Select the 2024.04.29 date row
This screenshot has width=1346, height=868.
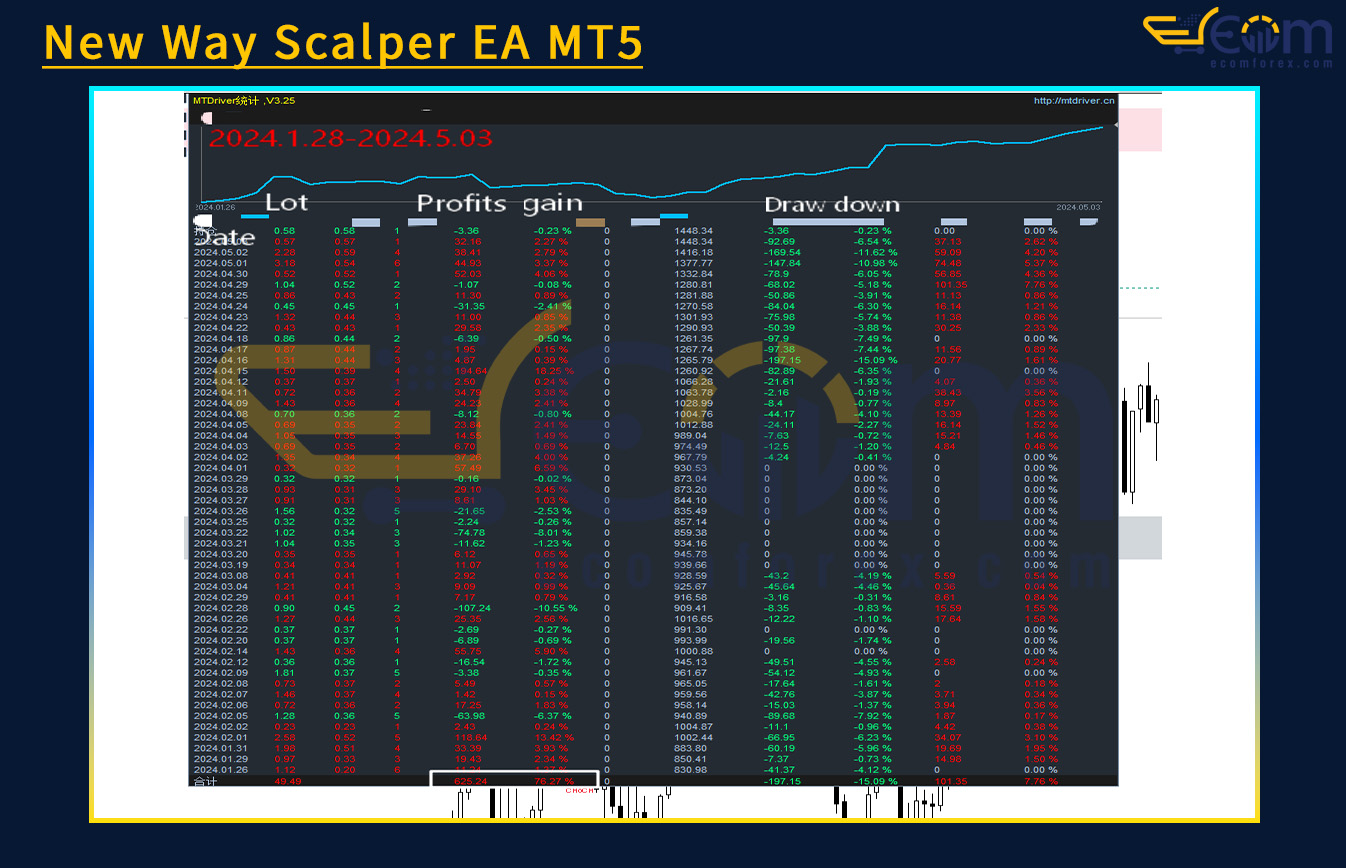click(655, 285)
